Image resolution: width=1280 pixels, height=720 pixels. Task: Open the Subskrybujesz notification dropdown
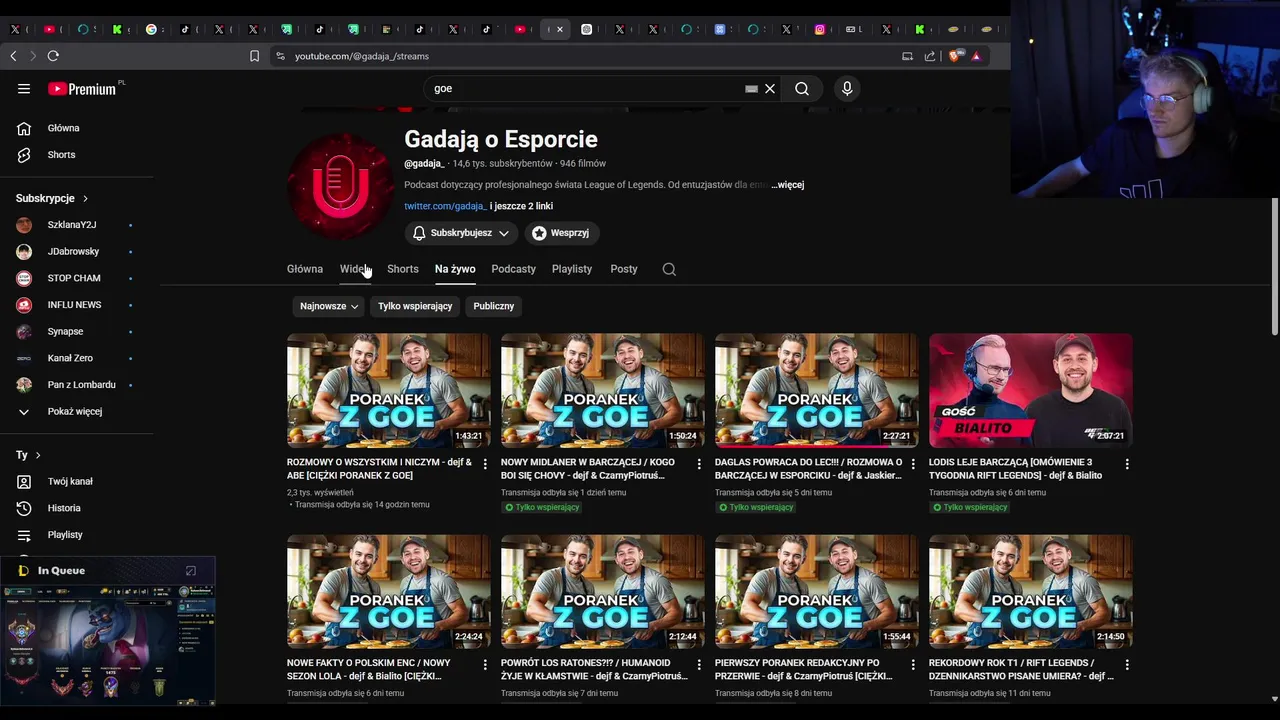pos(461,233)
